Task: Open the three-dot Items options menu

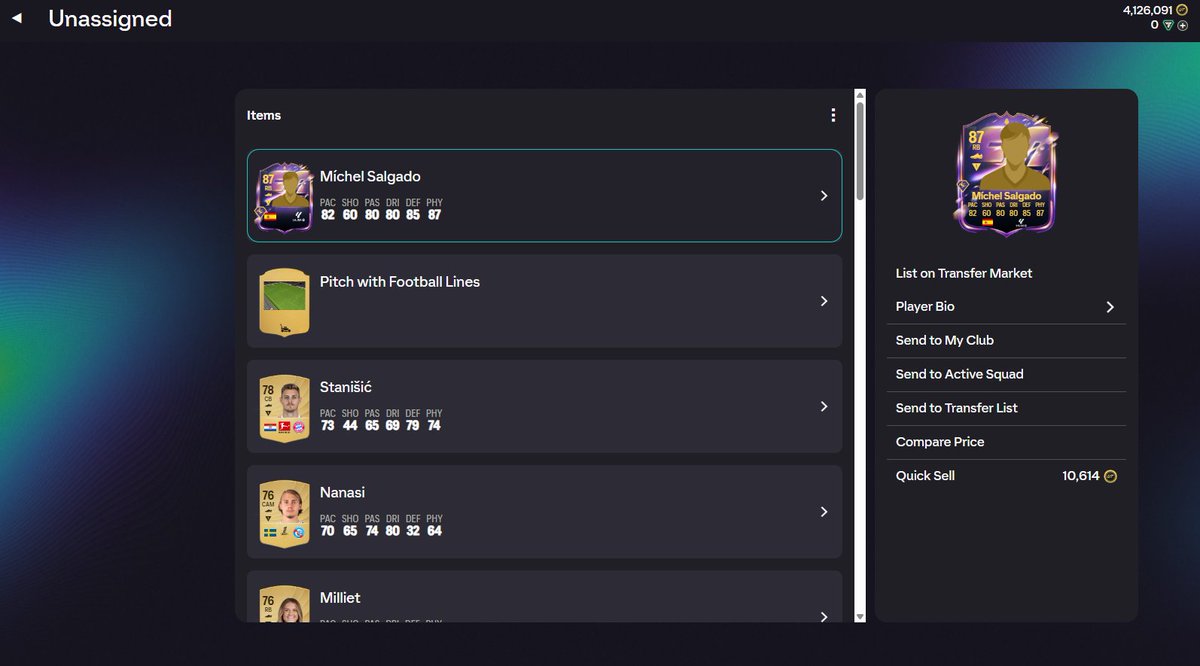Action: coord(833,115)
